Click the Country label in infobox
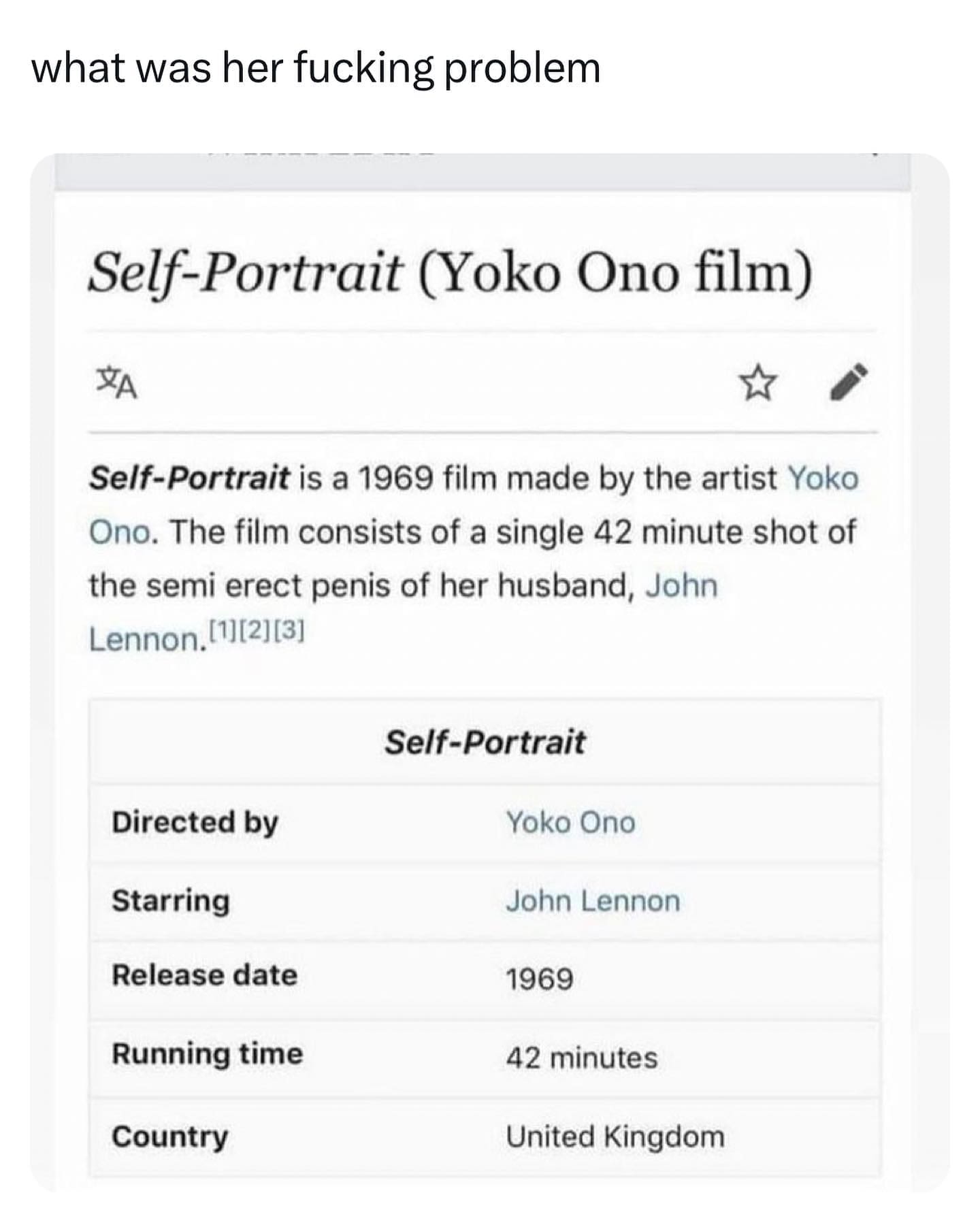The image size is (980, 1225). tap(170, 1137)
